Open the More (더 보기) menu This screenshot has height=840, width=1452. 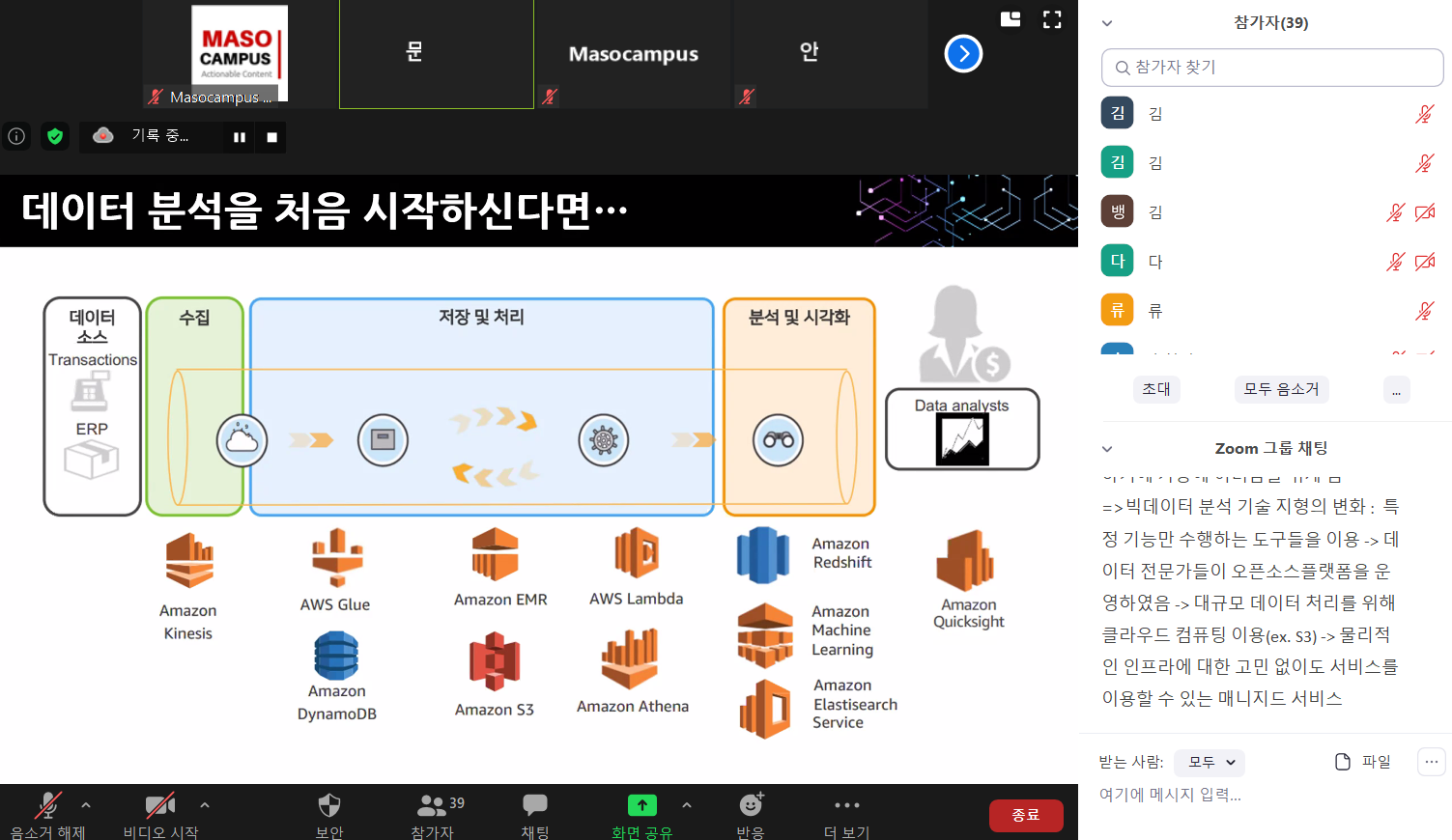(x=846, y=806)
